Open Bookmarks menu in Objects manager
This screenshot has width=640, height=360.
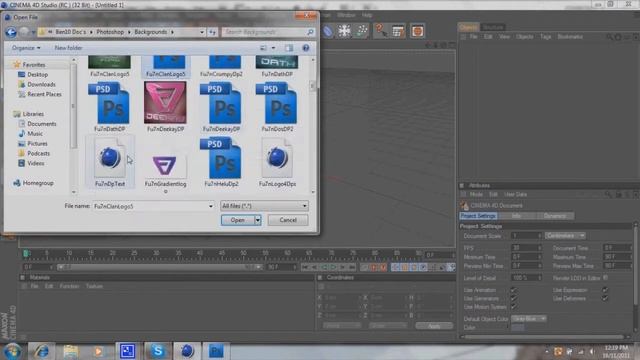click(570, 37)
